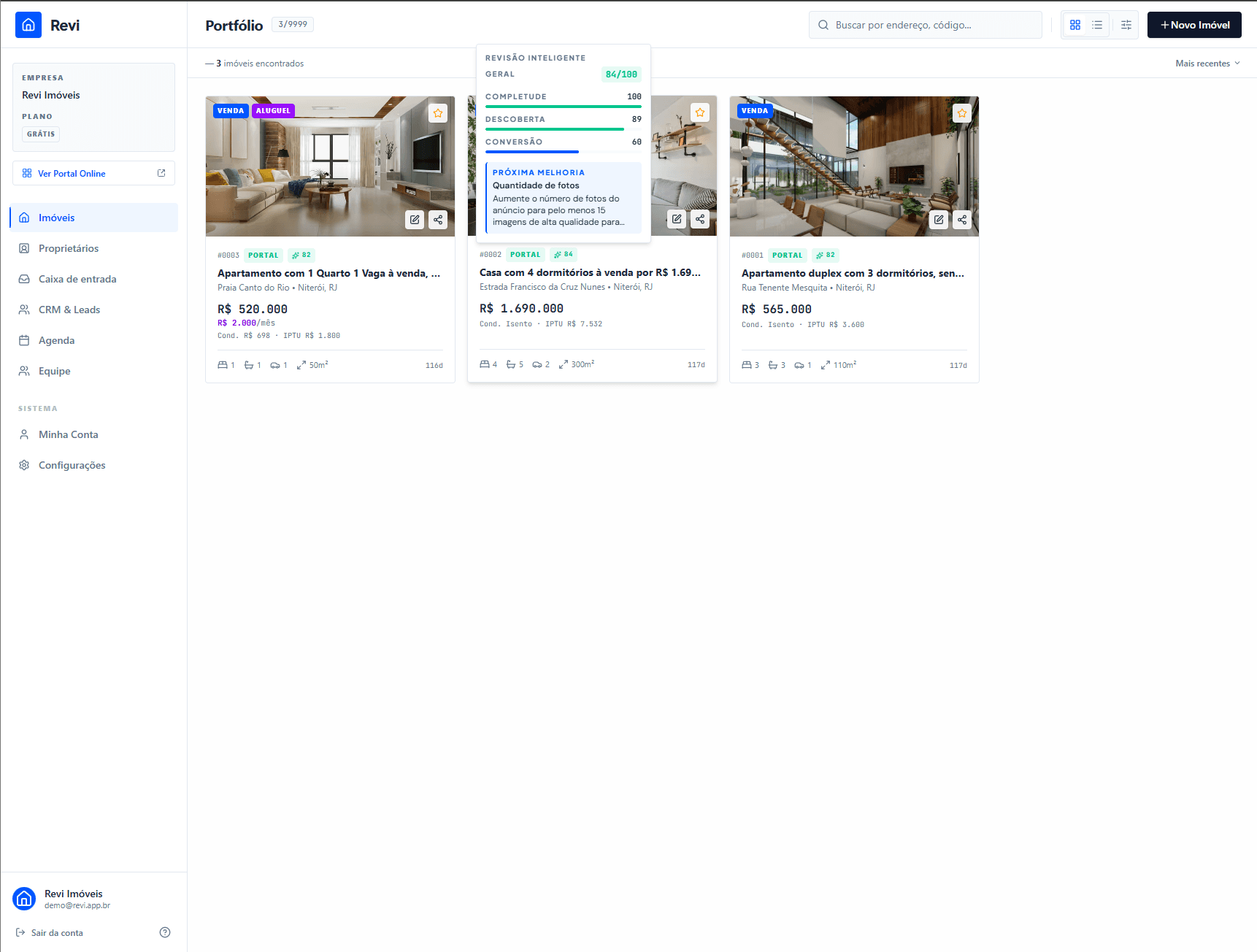
Task: Click the R$ 2.000/mês rent price
Action: click(x=246, y=323)
